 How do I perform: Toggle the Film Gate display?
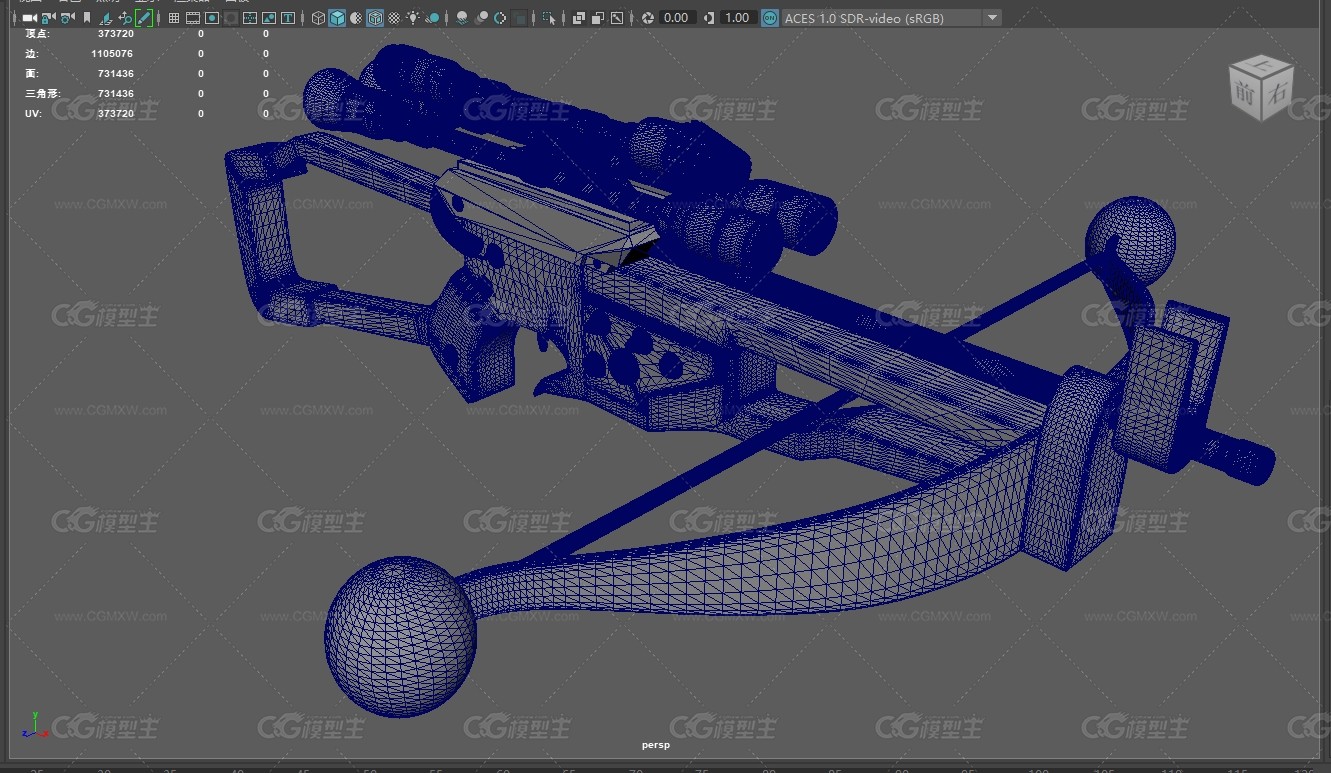(193, 18)
